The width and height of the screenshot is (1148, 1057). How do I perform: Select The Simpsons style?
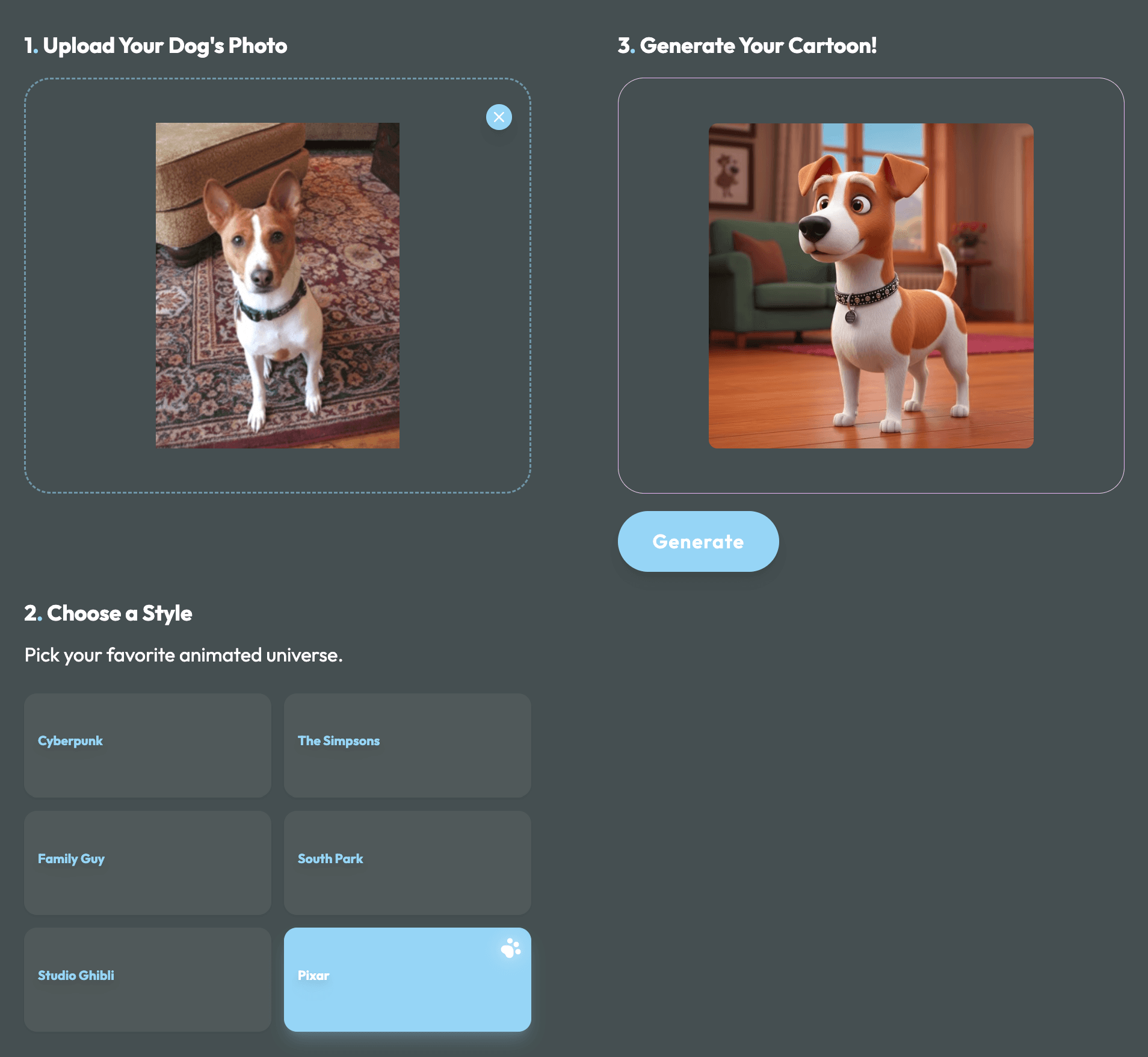407,746
